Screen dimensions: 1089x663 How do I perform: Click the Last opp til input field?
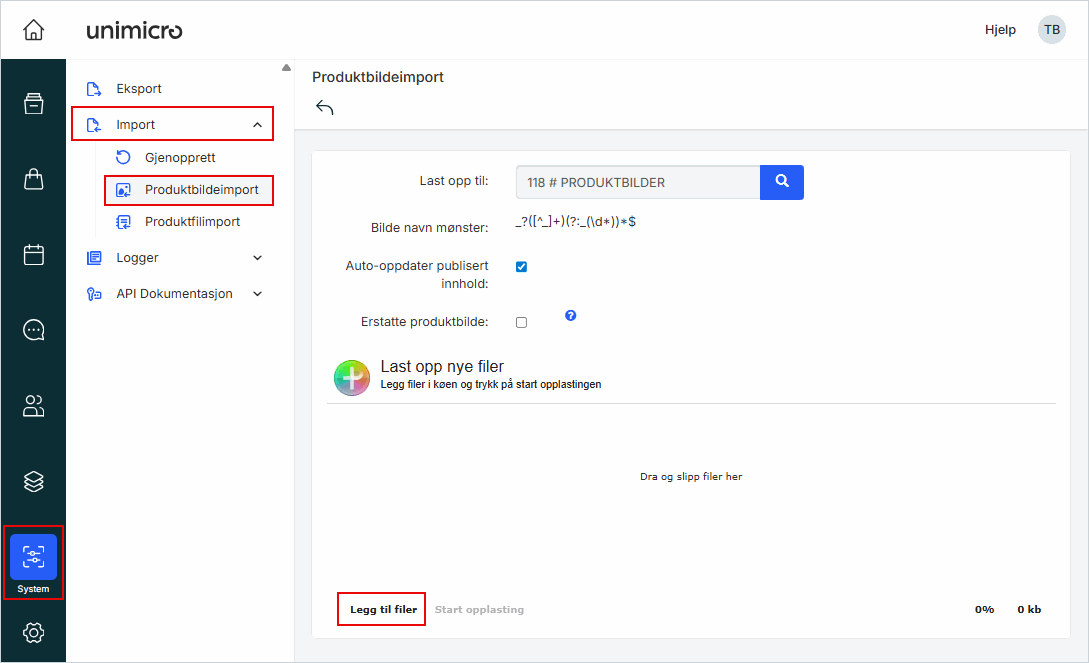pos(638,183)
